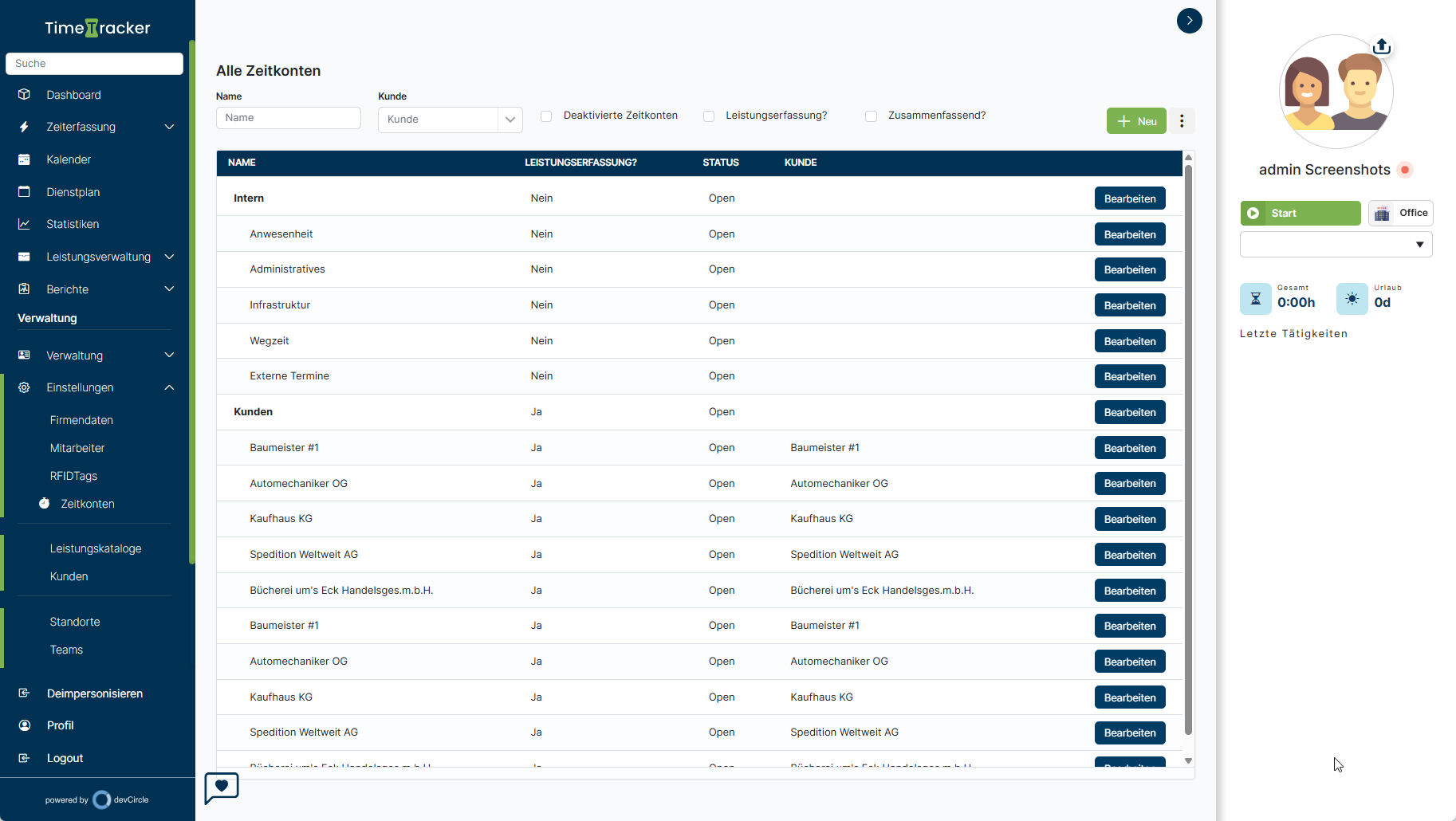Viewport: 1456px width, 821px height.
Task: Click the Statistiken chart icon
Action: (x=24, y=224)
